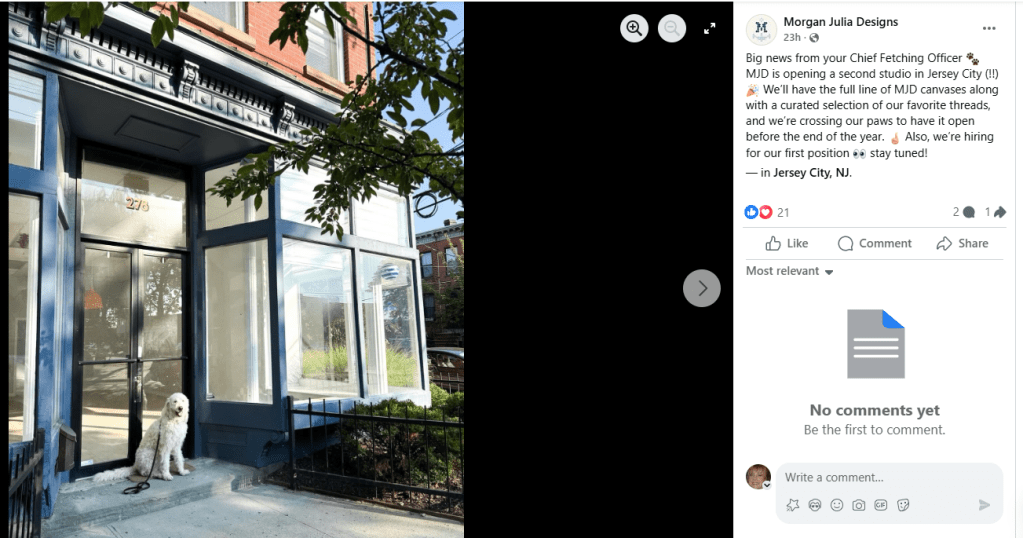Go to the next photo
The width and height of the screenshot is (1023, 538).
pos(701,288)
